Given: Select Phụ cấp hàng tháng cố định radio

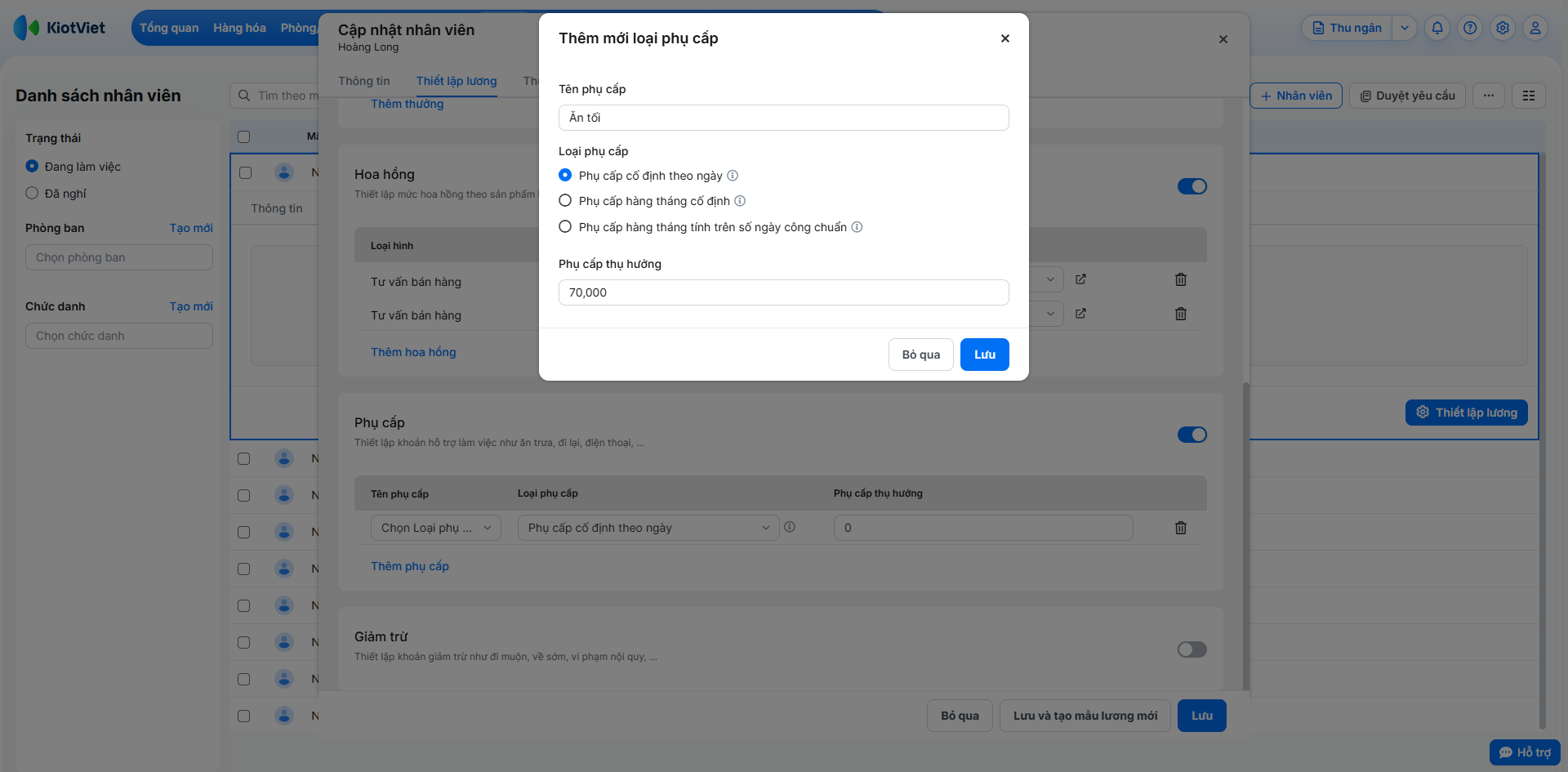Looking at the screenshot, I should click(565, 201).
